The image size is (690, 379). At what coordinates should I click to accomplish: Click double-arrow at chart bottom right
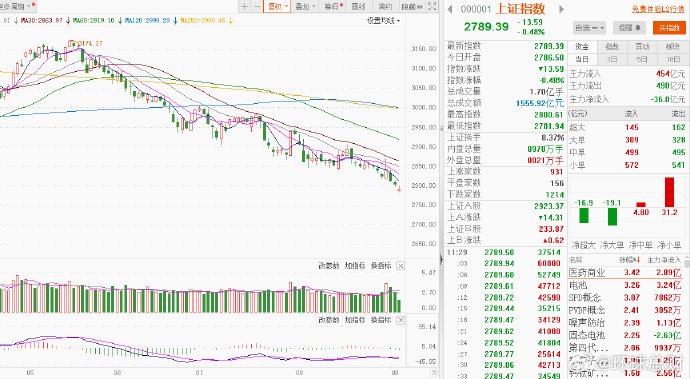click(x=433, y=372)
